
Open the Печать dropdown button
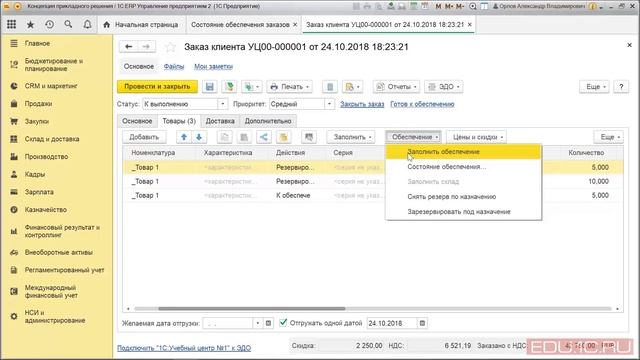[289, 87]
